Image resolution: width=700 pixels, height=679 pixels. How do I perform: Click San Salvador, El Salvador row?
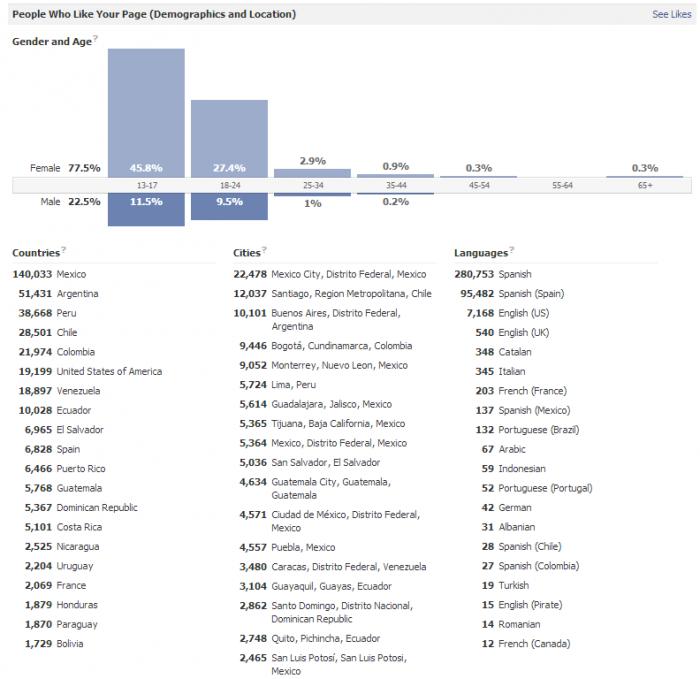tap(310, 462)
